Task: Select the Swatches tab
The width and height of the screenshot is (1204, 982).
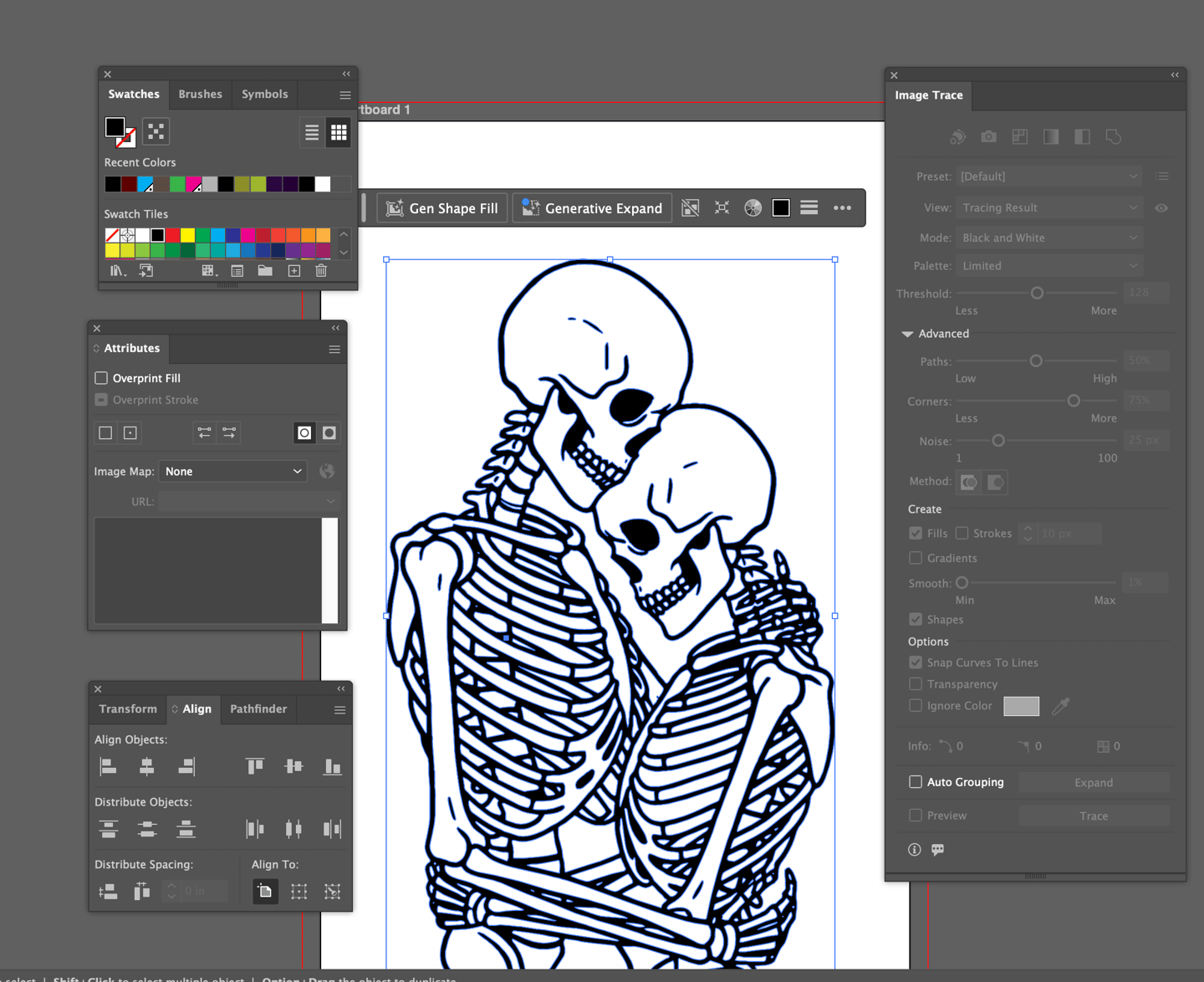Action: click(134, 95)
